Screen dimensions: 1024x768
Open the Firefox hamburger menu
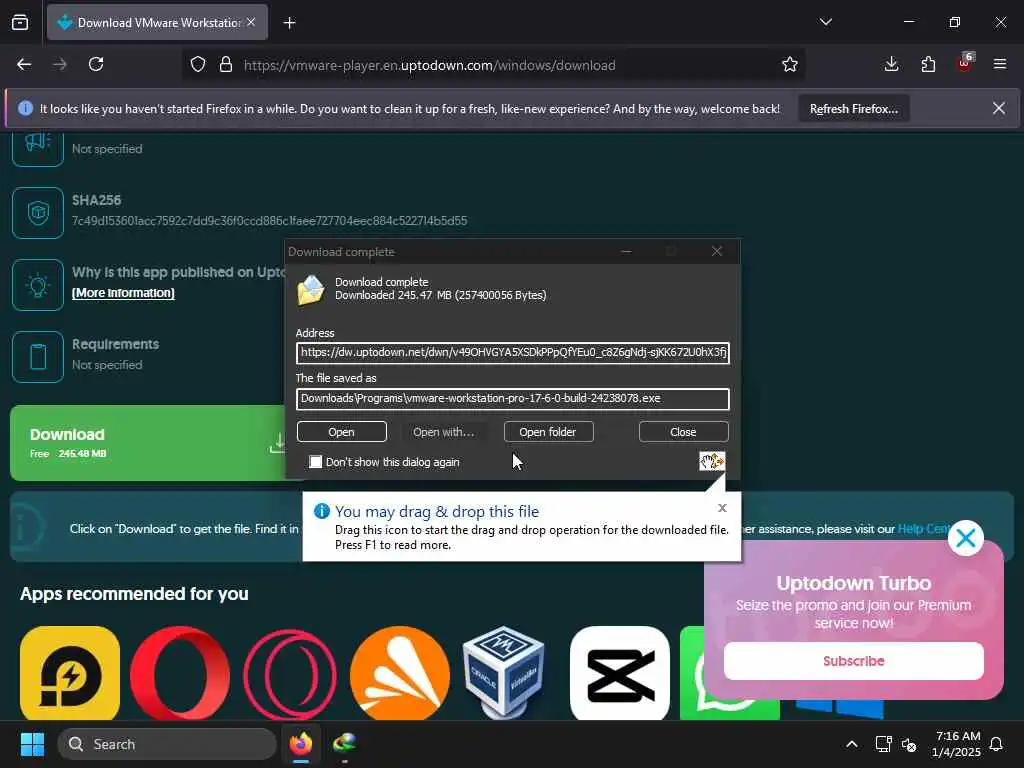1000,65
